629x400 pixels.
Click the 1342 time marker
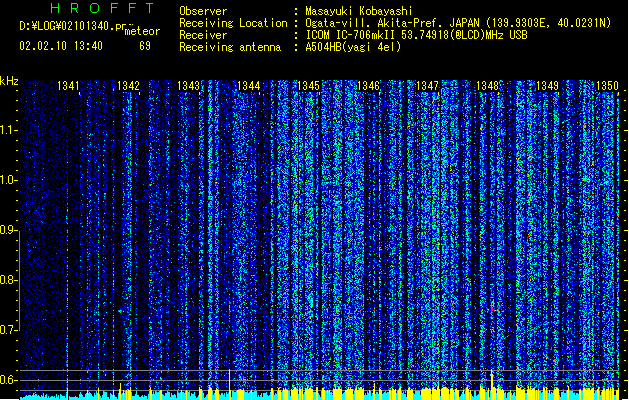click(128, 86)
